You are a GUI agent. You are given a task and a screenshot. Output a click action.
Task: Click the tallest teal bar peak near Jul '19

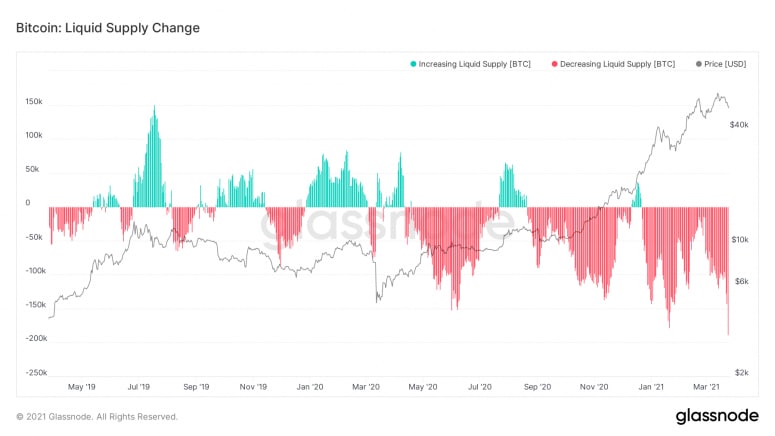click(x=154, y=108)
